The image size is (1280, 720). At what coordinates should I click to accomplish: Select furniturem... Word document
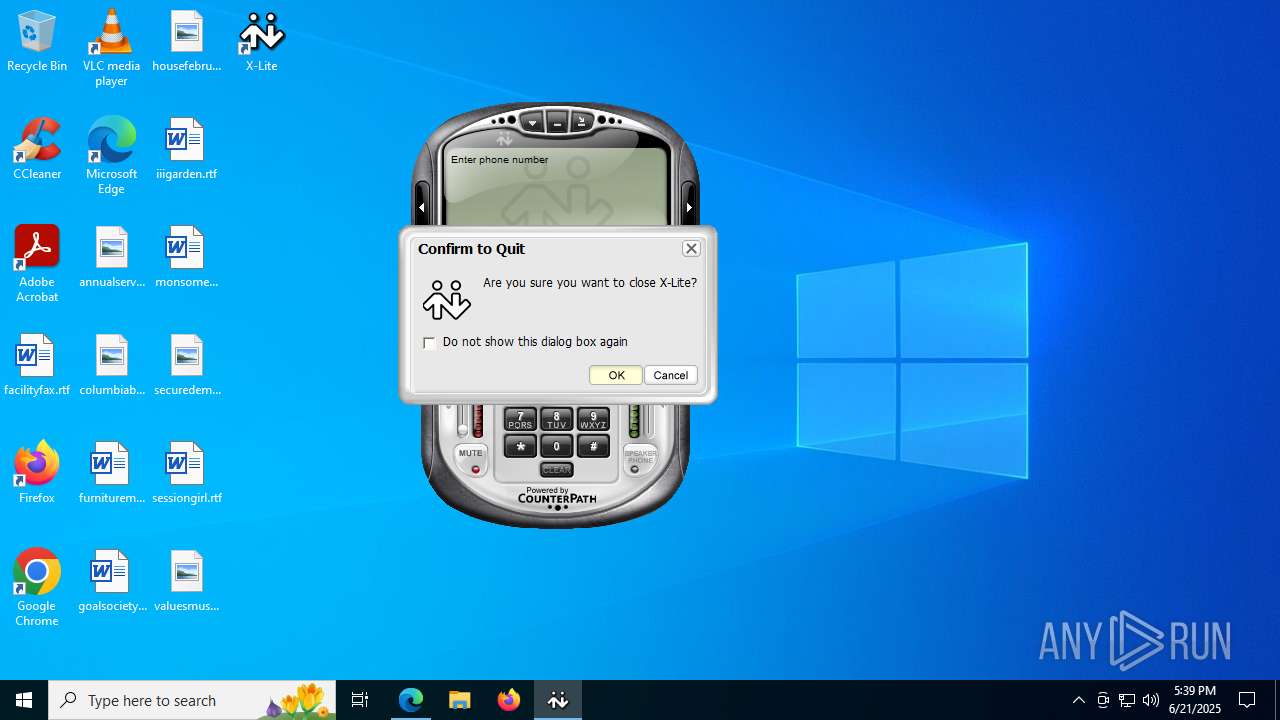(x=112, y=473)
